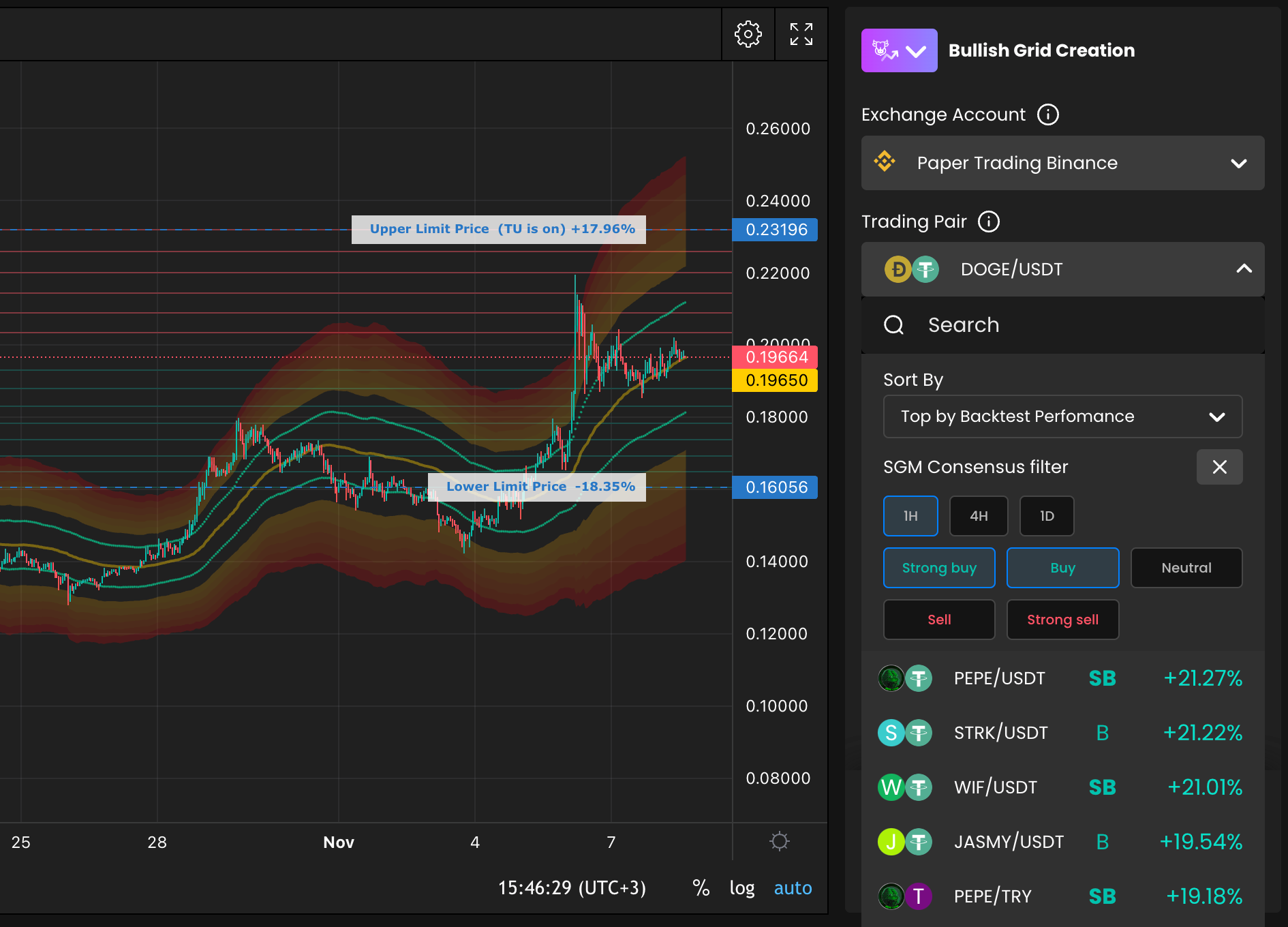This screenshot has width=1288, height=927.
Task: Click the Lower Limit Price label
Action: pos(537,487)
